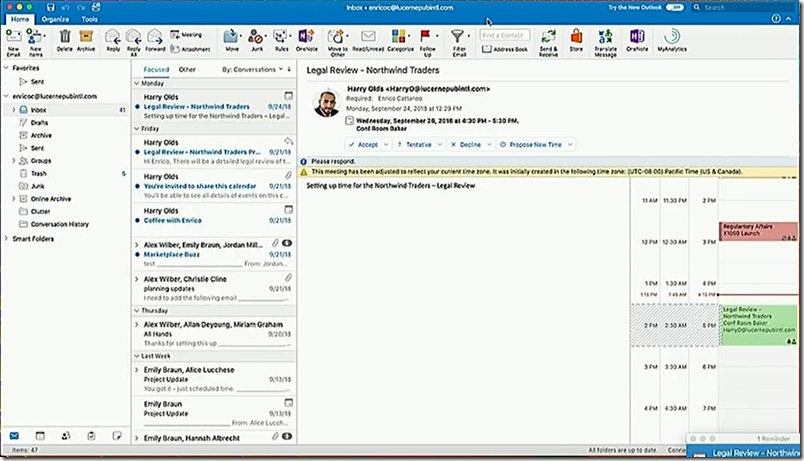Viewport: 804px width, 461px height.
Task: Select the green Legal Review calendar event
Action: coord(759,325)
